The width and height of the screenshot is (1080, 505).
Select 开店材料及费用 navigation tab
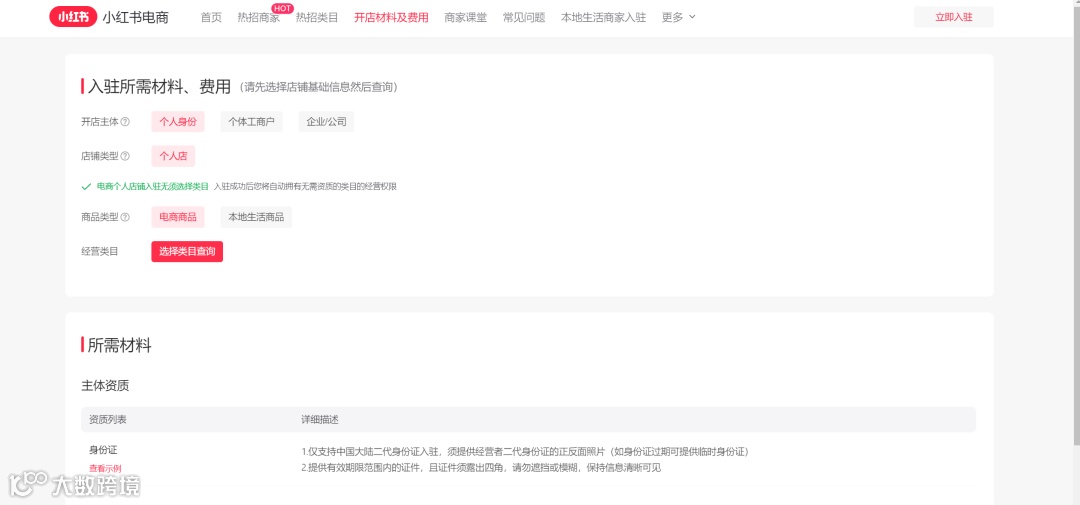click(x=391, y=18)
